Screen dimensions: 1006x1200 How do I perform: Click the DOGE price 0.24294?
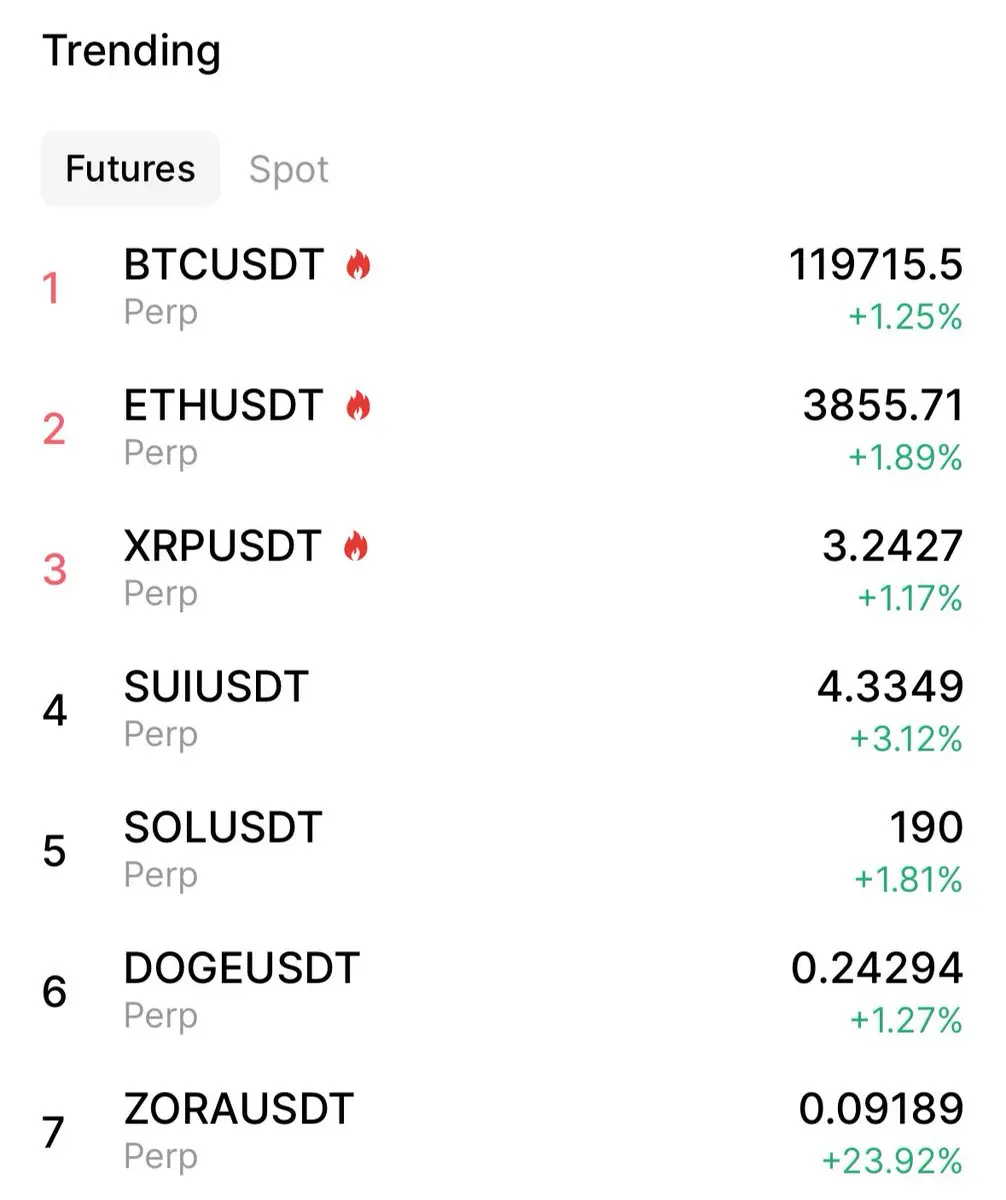(x=877, y=969)
